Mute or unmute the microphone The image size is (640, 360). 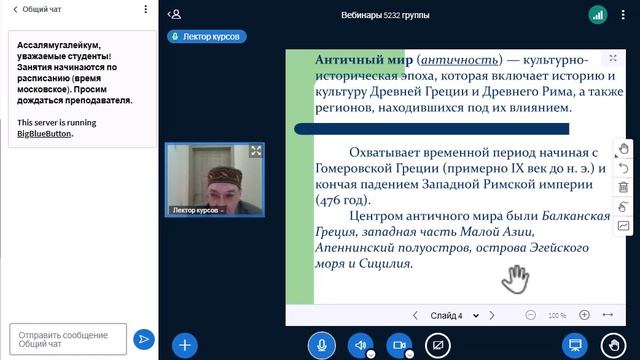(x=322, y=345)
